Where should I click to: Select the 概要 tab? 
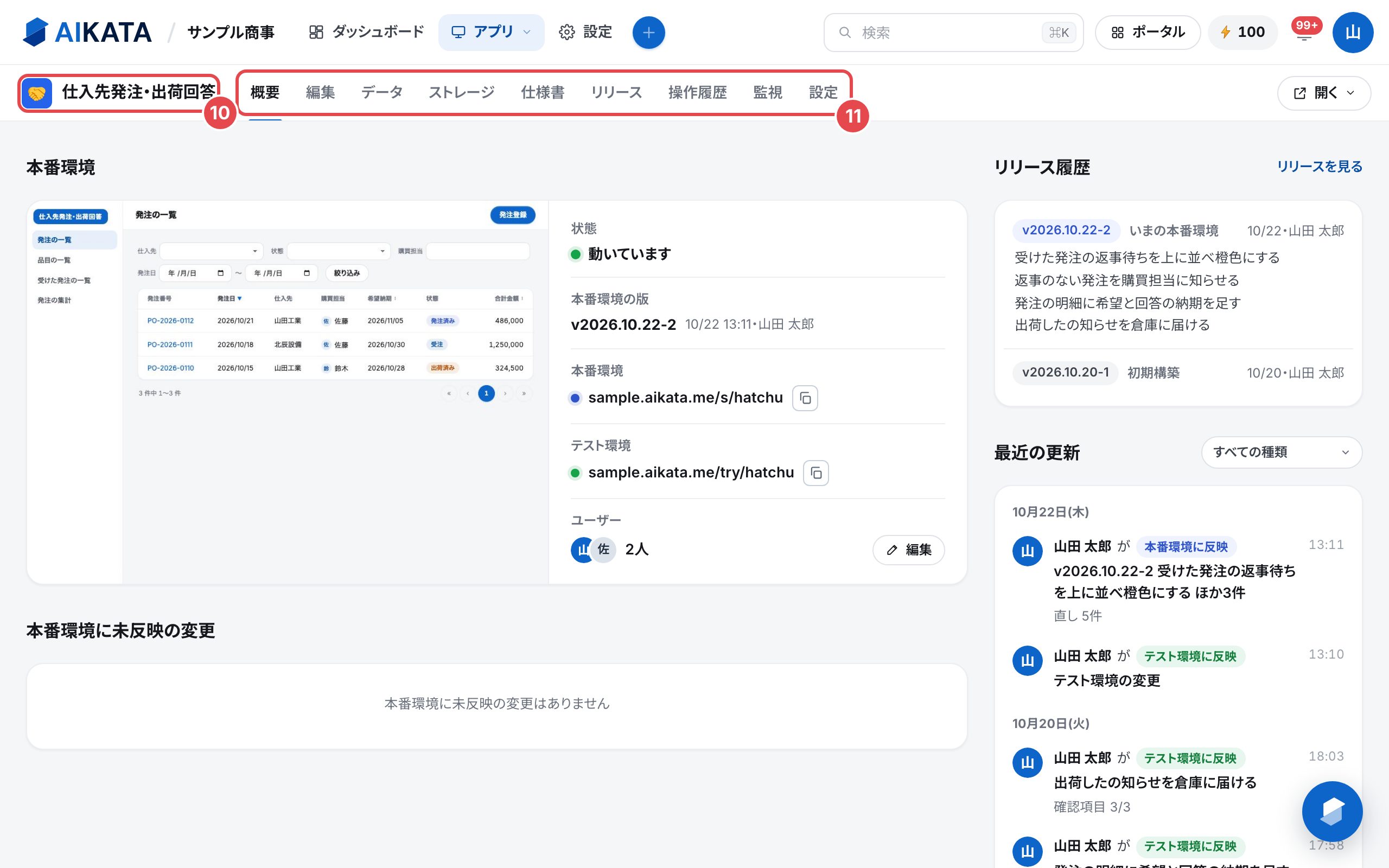point(265,92)
